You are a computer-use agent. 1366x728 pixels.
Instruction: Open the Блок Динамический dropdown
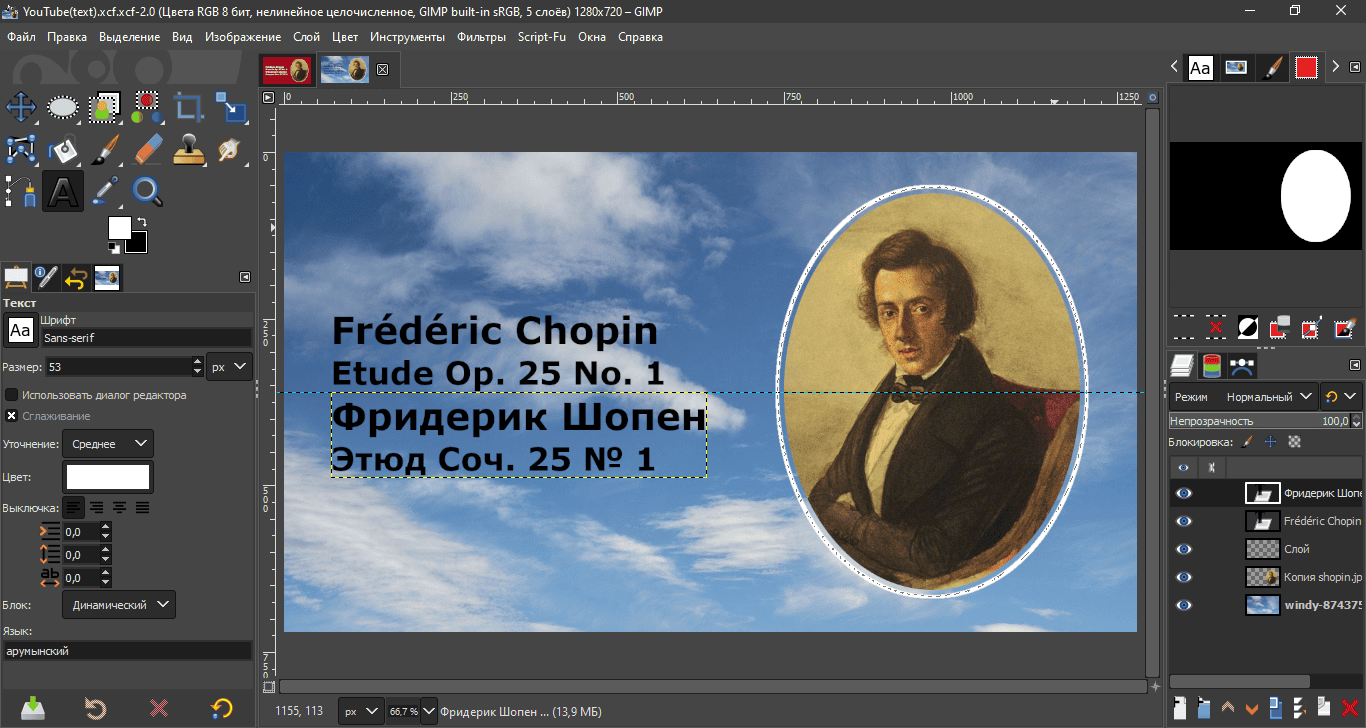(118, 604)
